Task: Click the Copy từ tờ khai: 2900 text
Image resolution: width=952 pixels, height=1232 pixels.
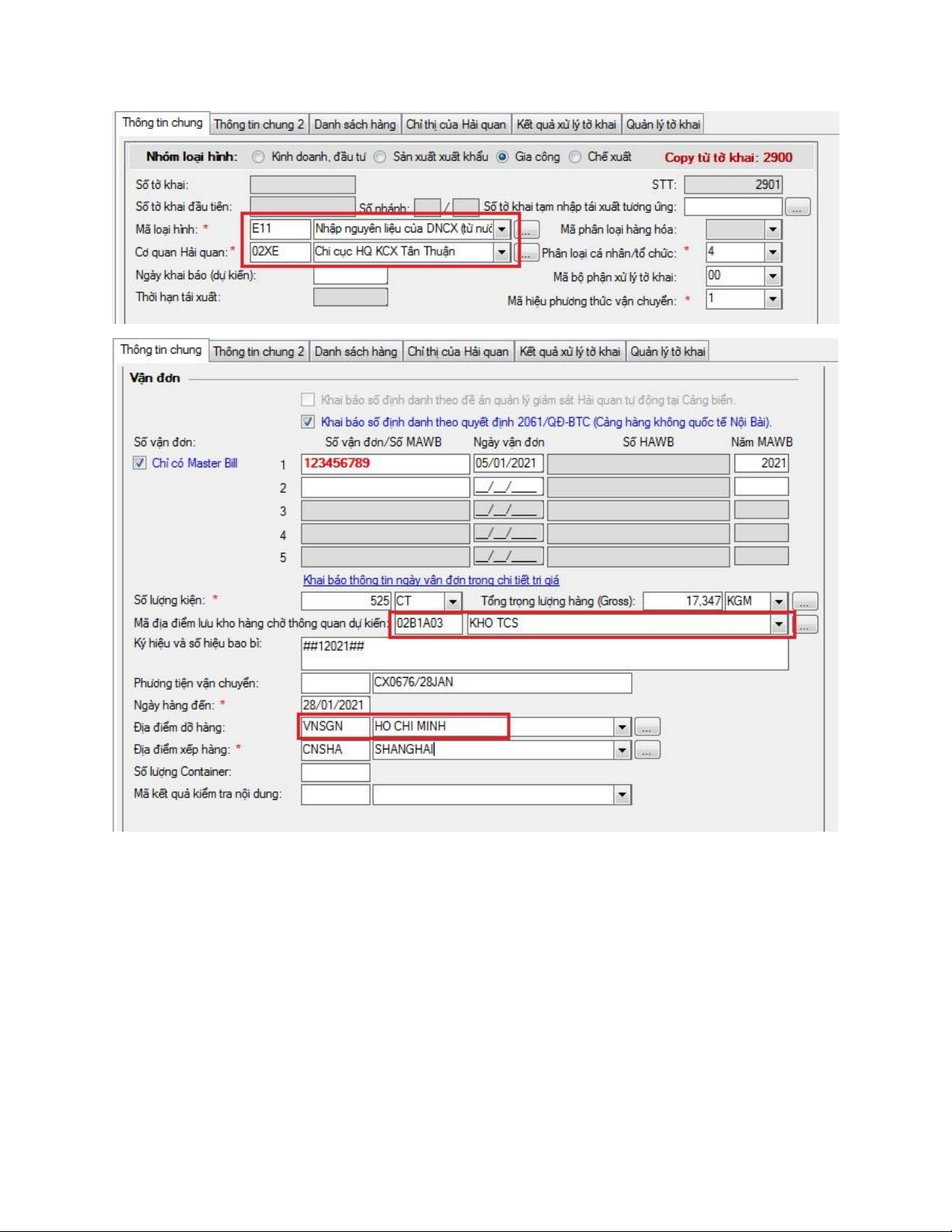Action: coord(728,158)
